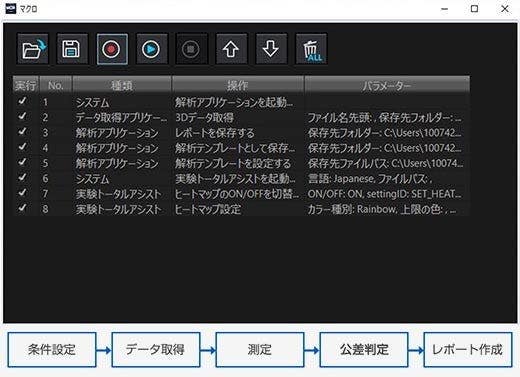Viewport: 520px width, 377px height.
Task: Click the macro window app icon in title bar
Action: pos(11,9)
